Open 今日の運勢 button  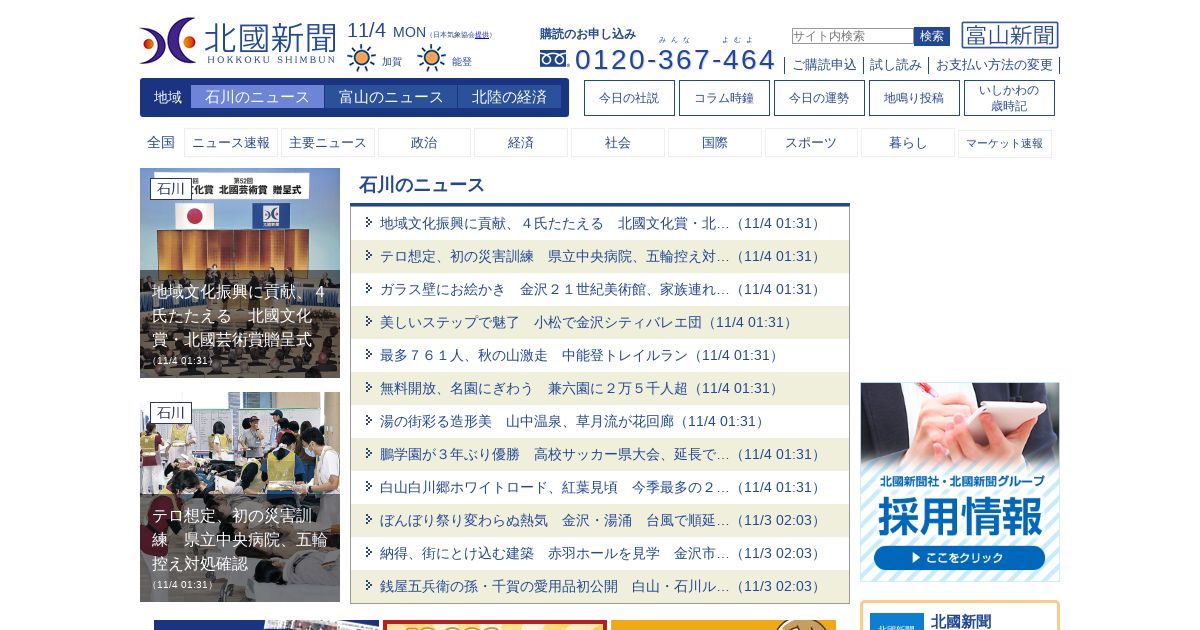pos(819,98)
